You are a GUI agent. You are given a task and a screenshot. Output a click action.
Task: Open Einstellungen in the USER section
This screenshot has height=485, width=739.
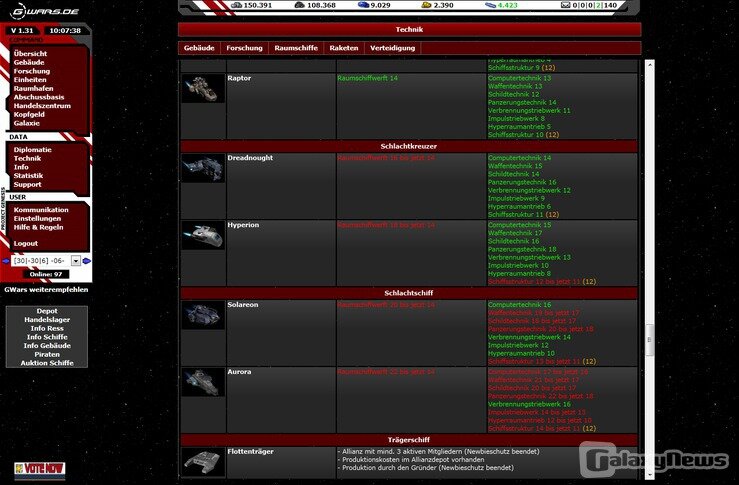[37, 218]
